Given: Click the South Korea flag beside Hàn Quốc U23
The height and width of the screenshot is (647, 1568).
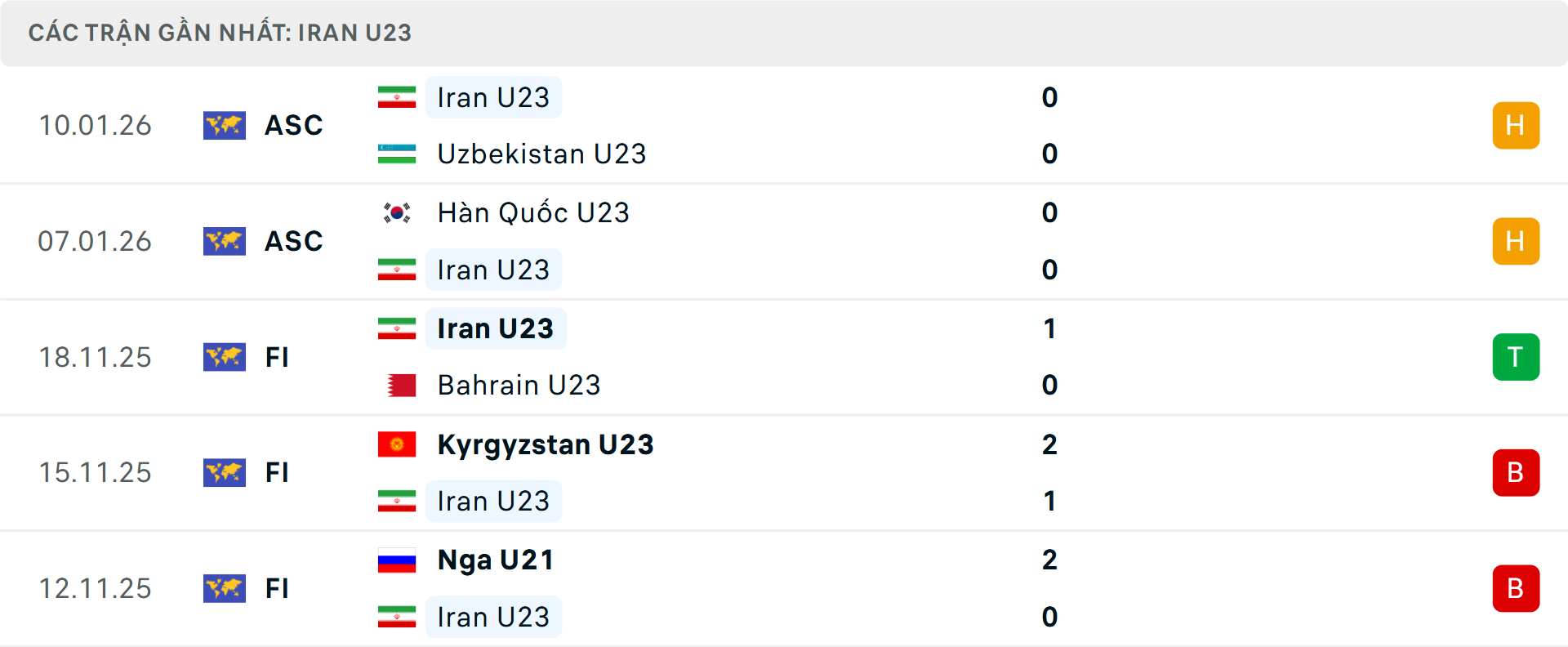Looking at the screenshot, I should pyautogui.click(x=397, y=212).
